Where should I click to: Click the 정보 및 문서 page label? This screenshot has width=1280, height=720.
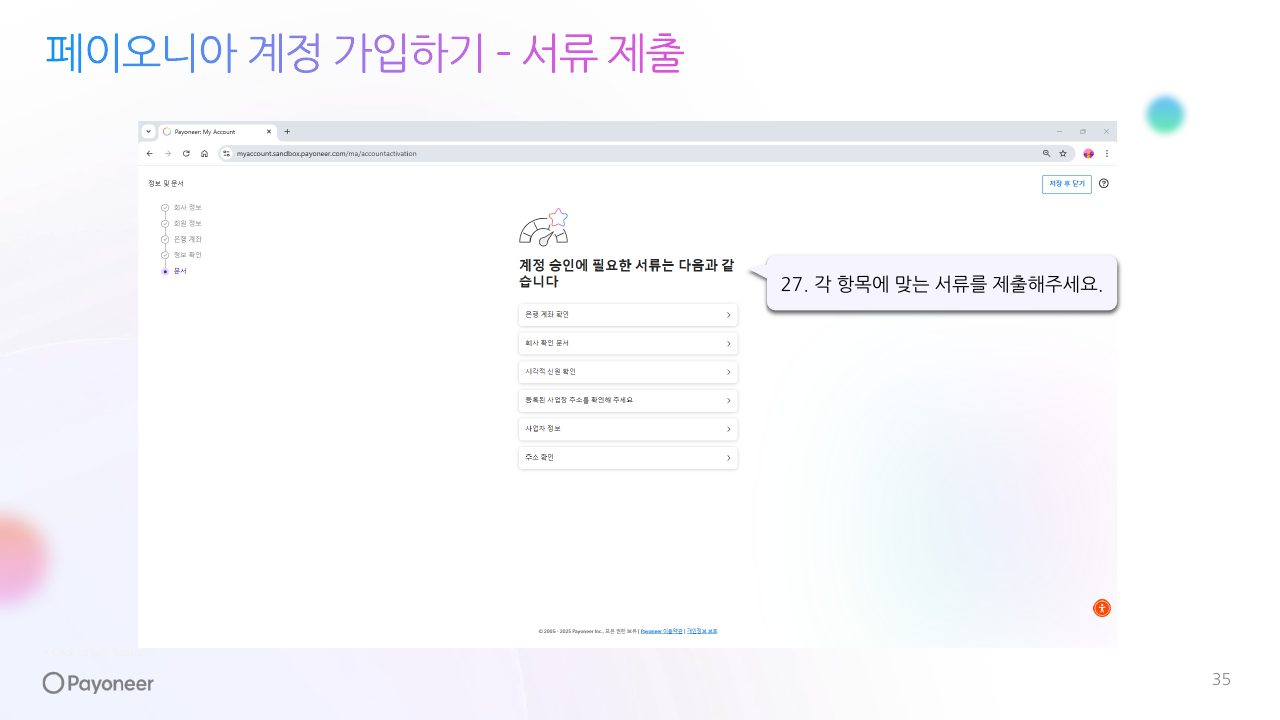(166, 183)
